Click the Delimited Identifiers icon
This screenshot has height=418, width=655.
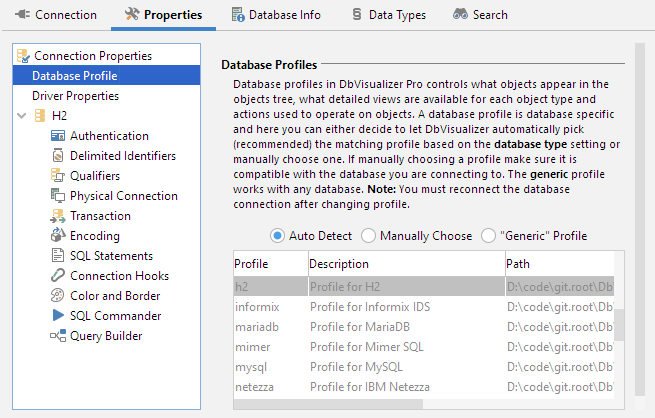click(57, 156)
